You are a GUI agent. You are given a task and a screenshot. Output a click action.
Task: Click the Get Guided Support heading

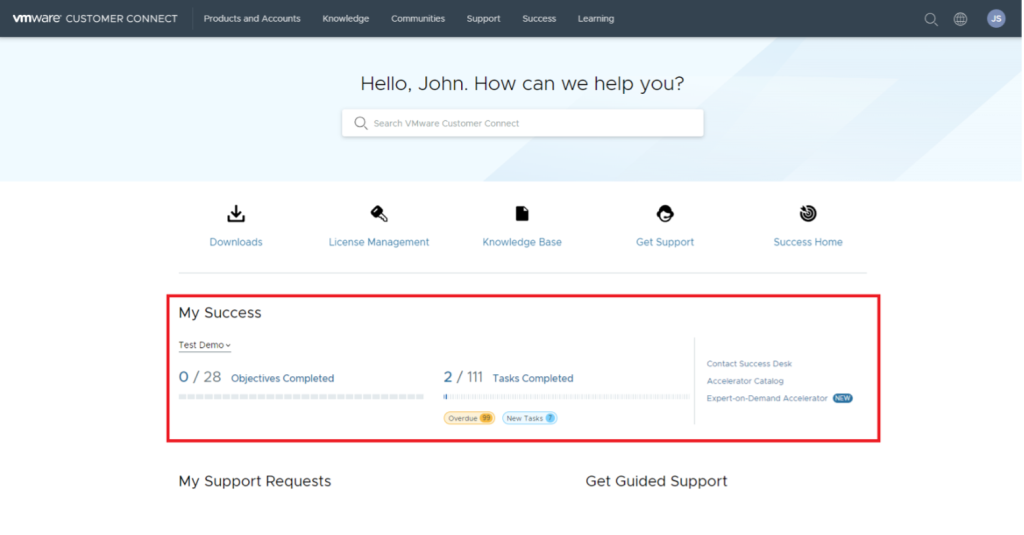656,481
